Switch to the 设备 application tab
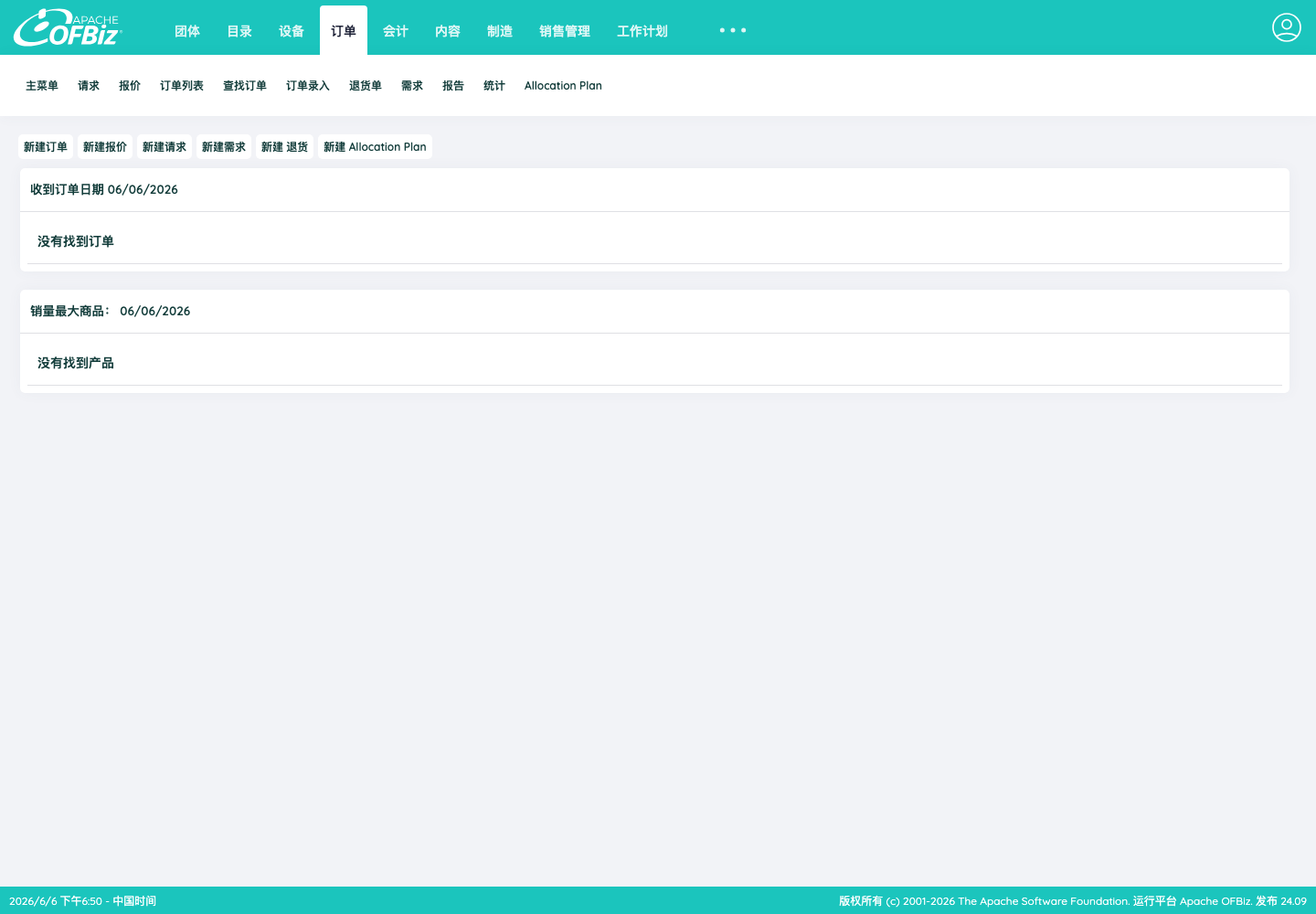 (292, 31)
